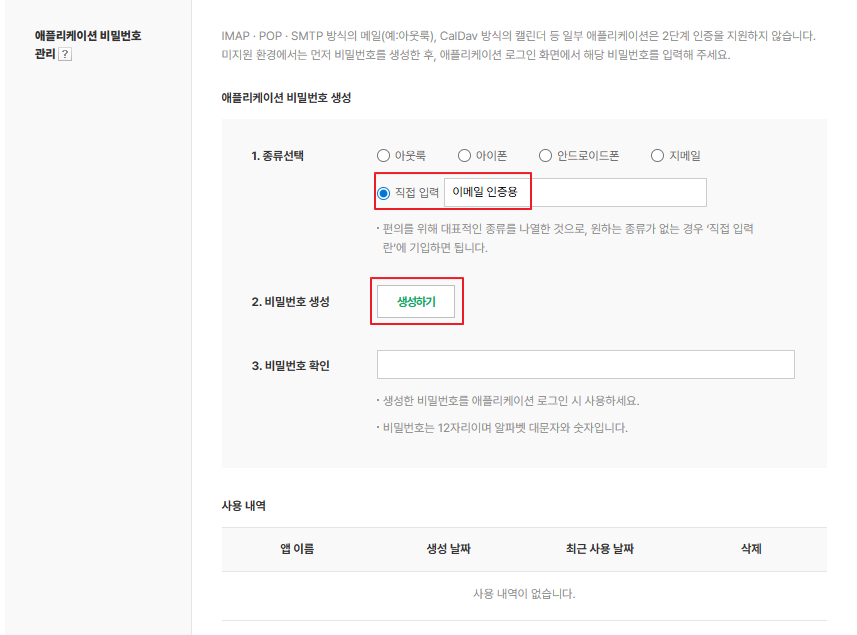Click the 직접 입력 text field with 이메일 인증용

tap(575, 192)
